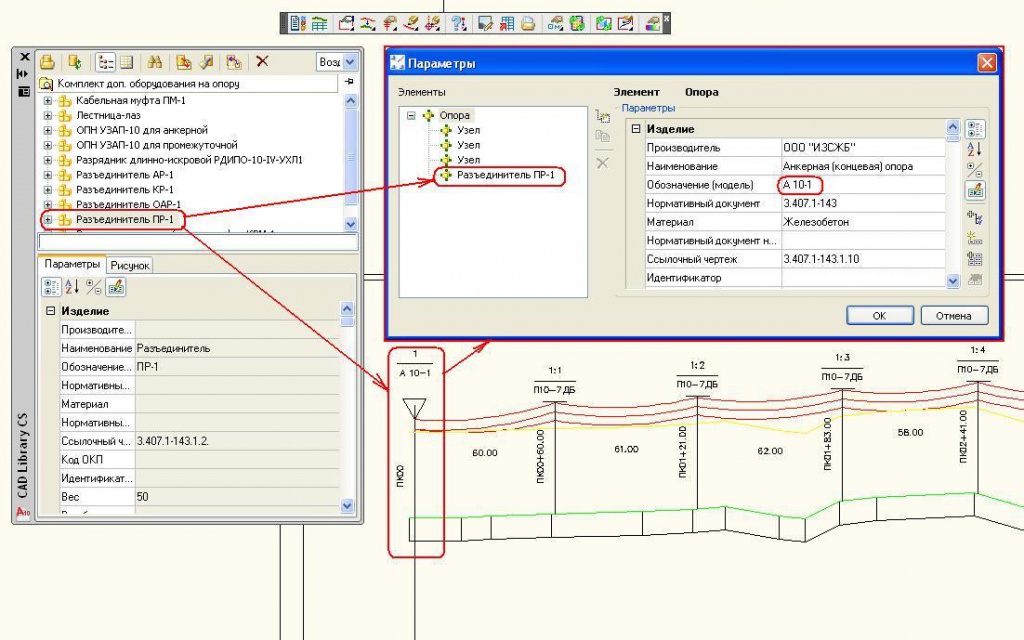
Task: Click expand/collapse all icon in dialog right toolbar
Action: pyautogui.click(x=975, y=170)
